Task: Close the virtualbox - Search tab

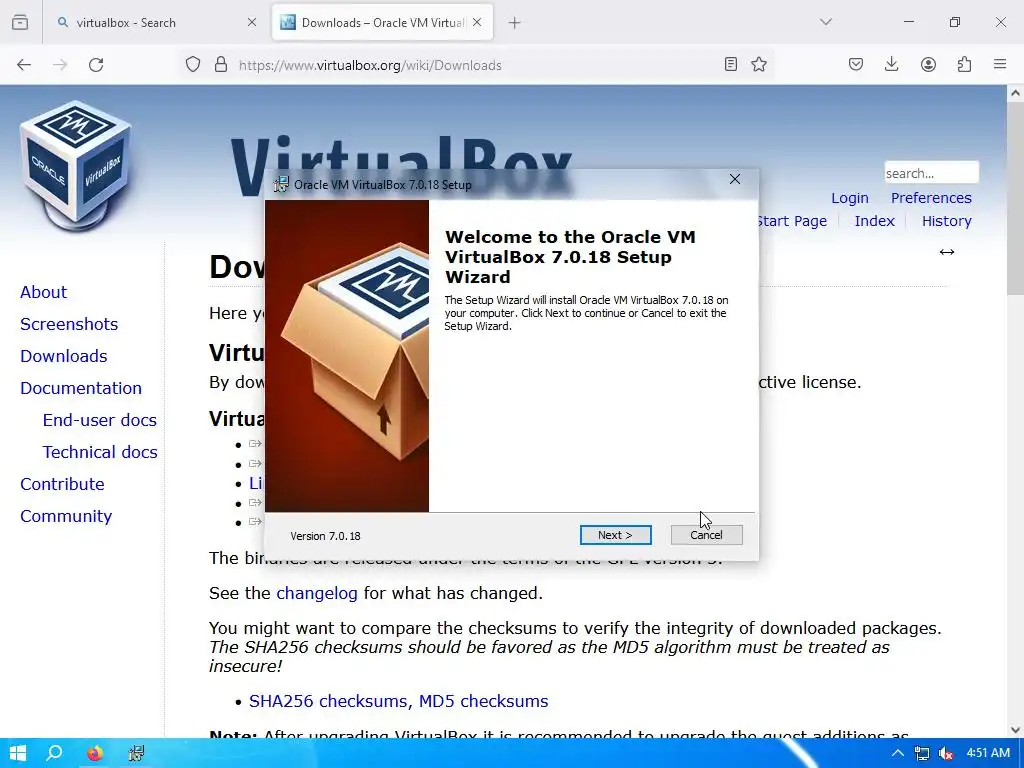Action: (252, 22)
